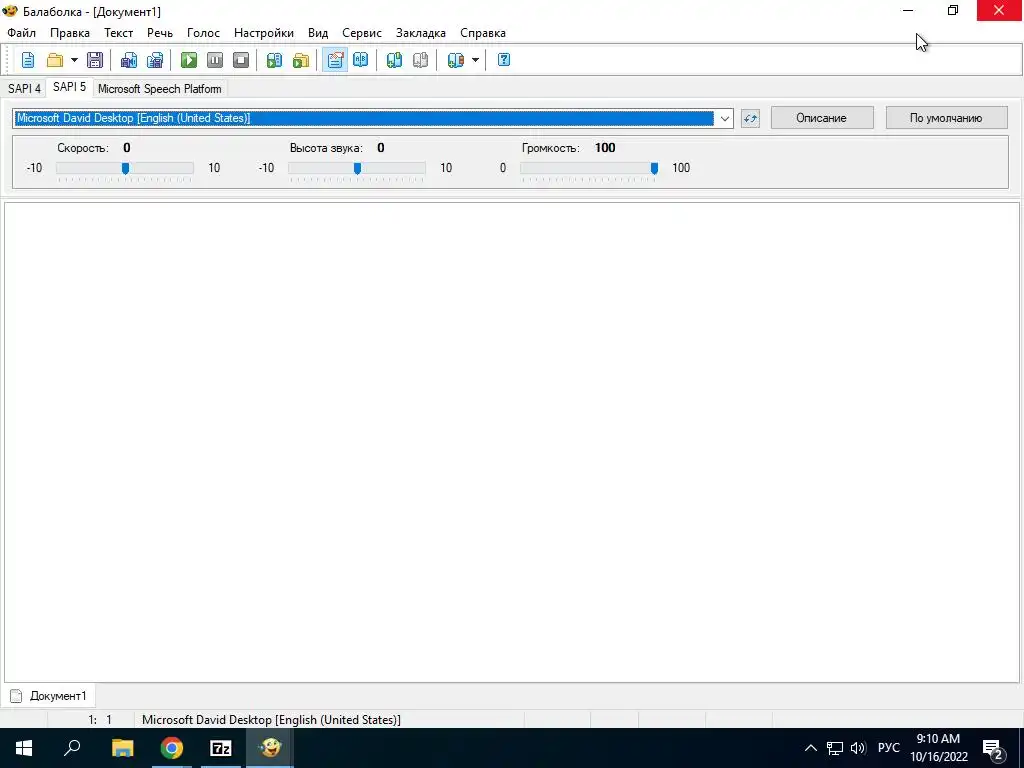Click the Громкость slider thumb
The height and width of the screenshot is (768, 1024).
(x=654, y=168)
